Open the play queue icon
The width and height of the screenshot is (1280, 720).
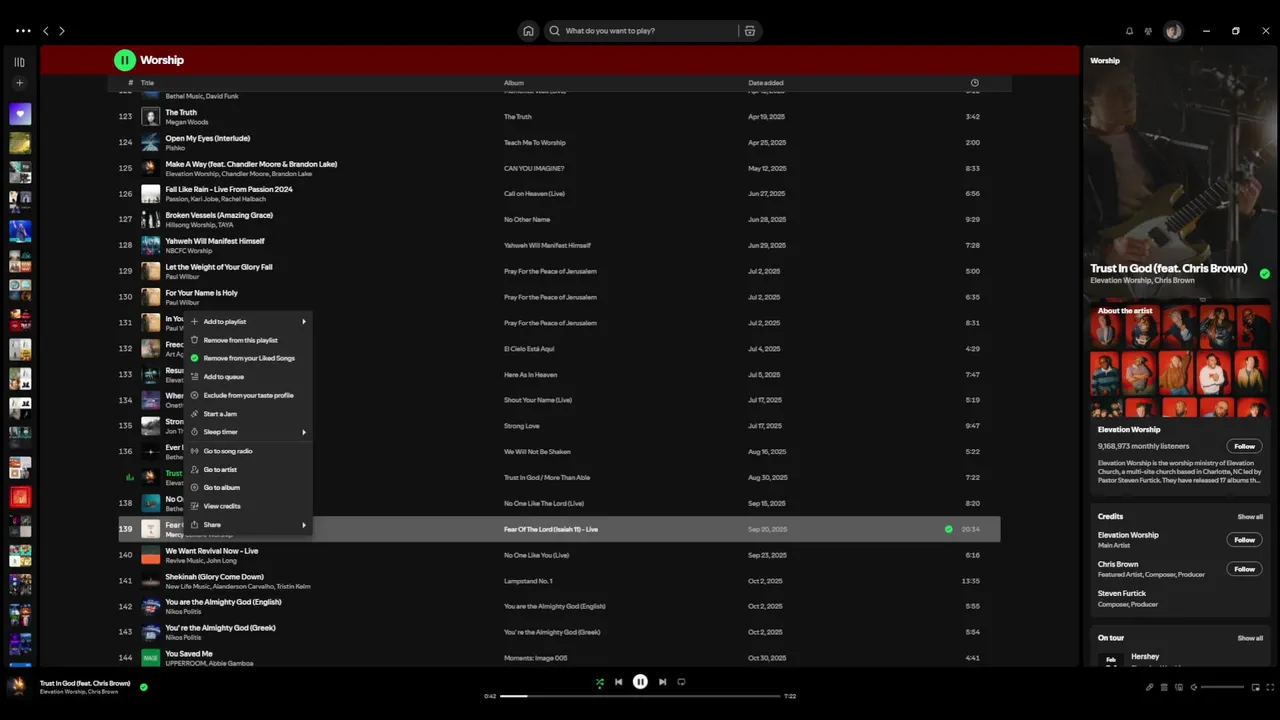1164,687
